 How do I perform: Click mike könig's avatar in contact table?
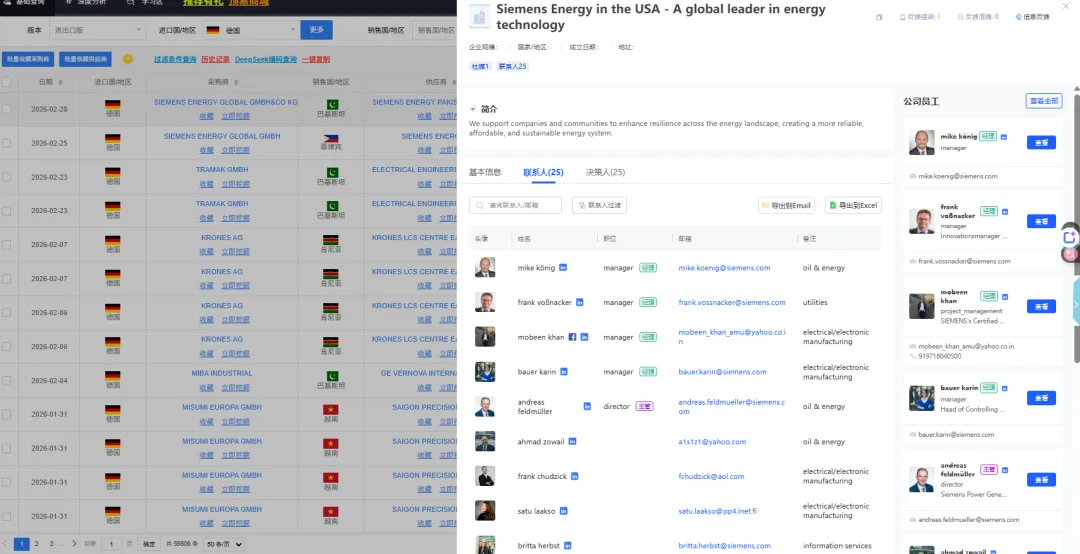[x=485, y=267]
